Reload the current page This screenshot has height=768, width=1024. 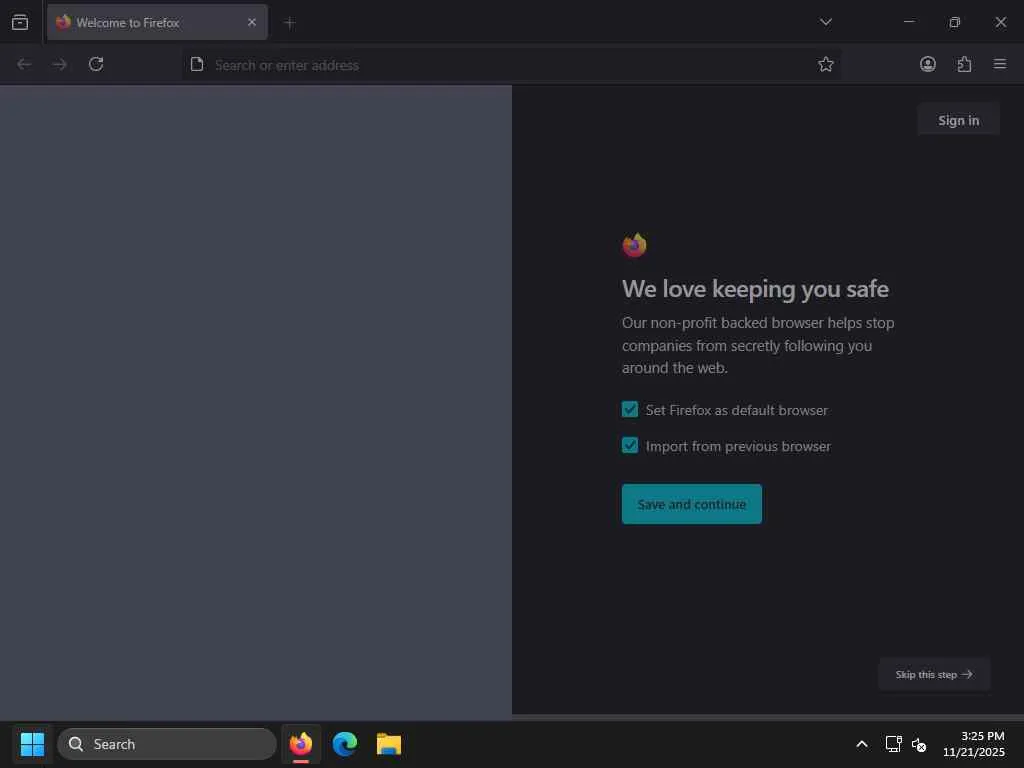coord(96,64)
